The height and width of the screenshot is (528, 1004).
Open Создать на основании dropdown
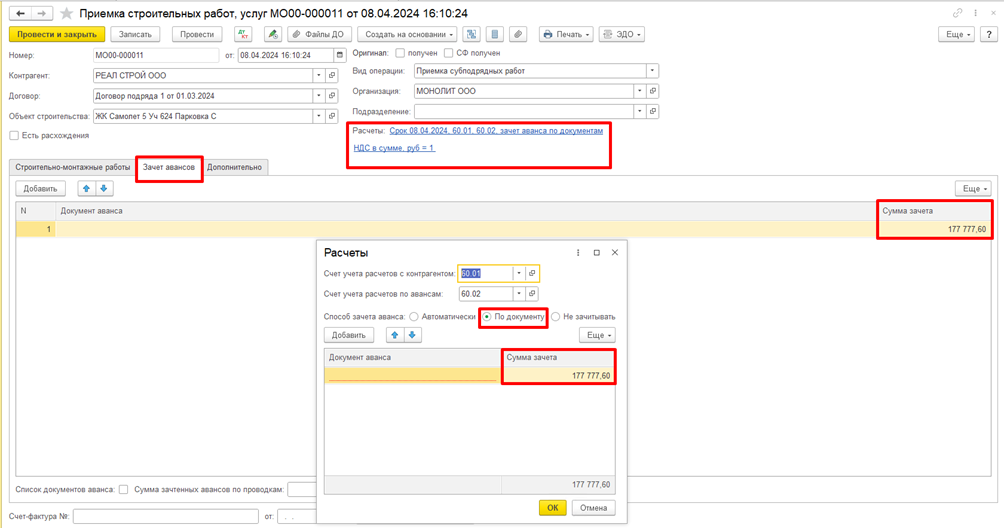408,34
